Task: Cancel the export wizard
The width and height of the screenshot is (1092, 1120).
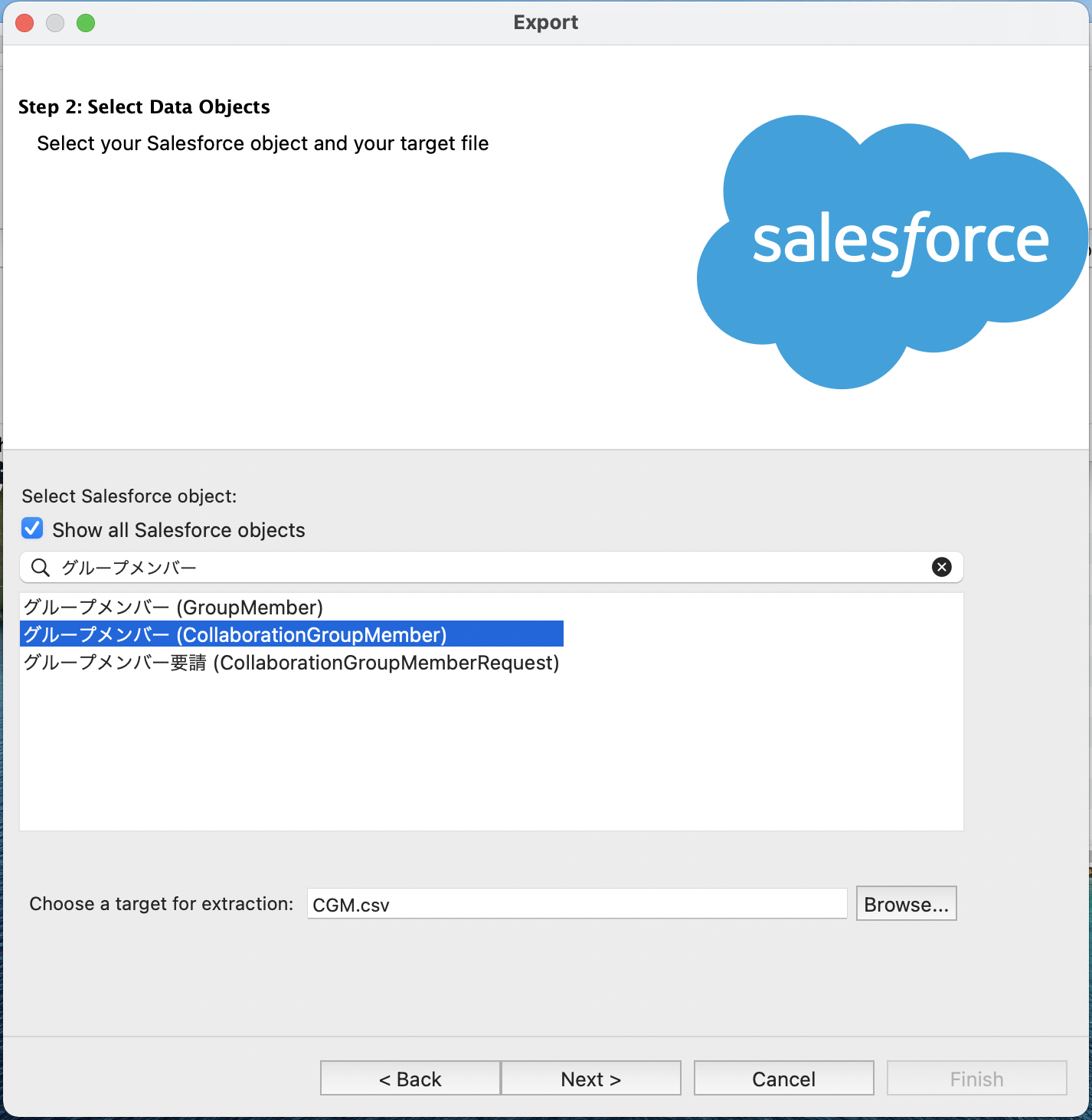Action: point(784,1079)
